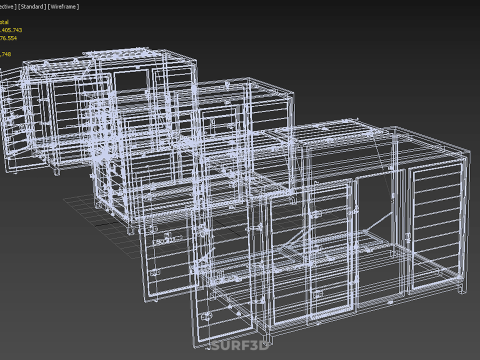
Task: Click the yellow statistic value ending ',748'
Action: click(x=6, y=54)
